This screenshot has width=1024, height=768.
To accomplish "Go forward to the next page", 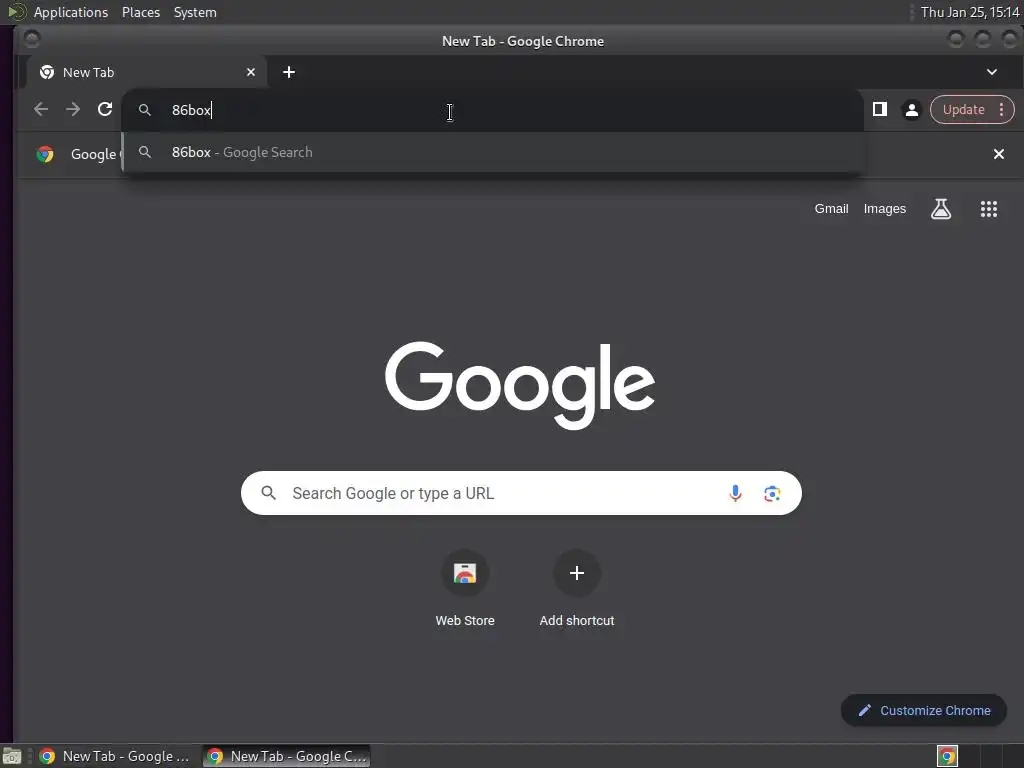I will pyautogui.click(x=72, y=109).
